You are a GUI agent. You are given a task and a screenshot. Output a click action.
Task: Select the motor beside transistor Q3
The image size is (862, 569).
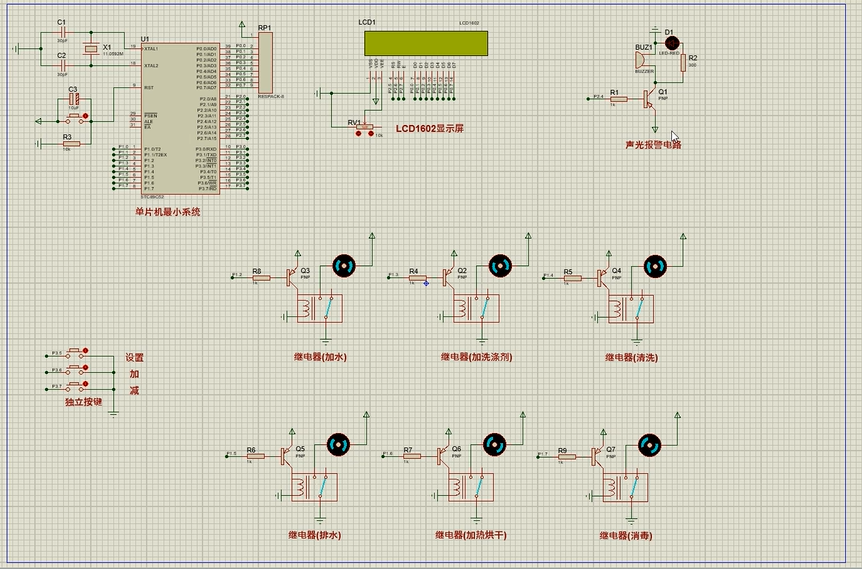click(x=344, y=266)
